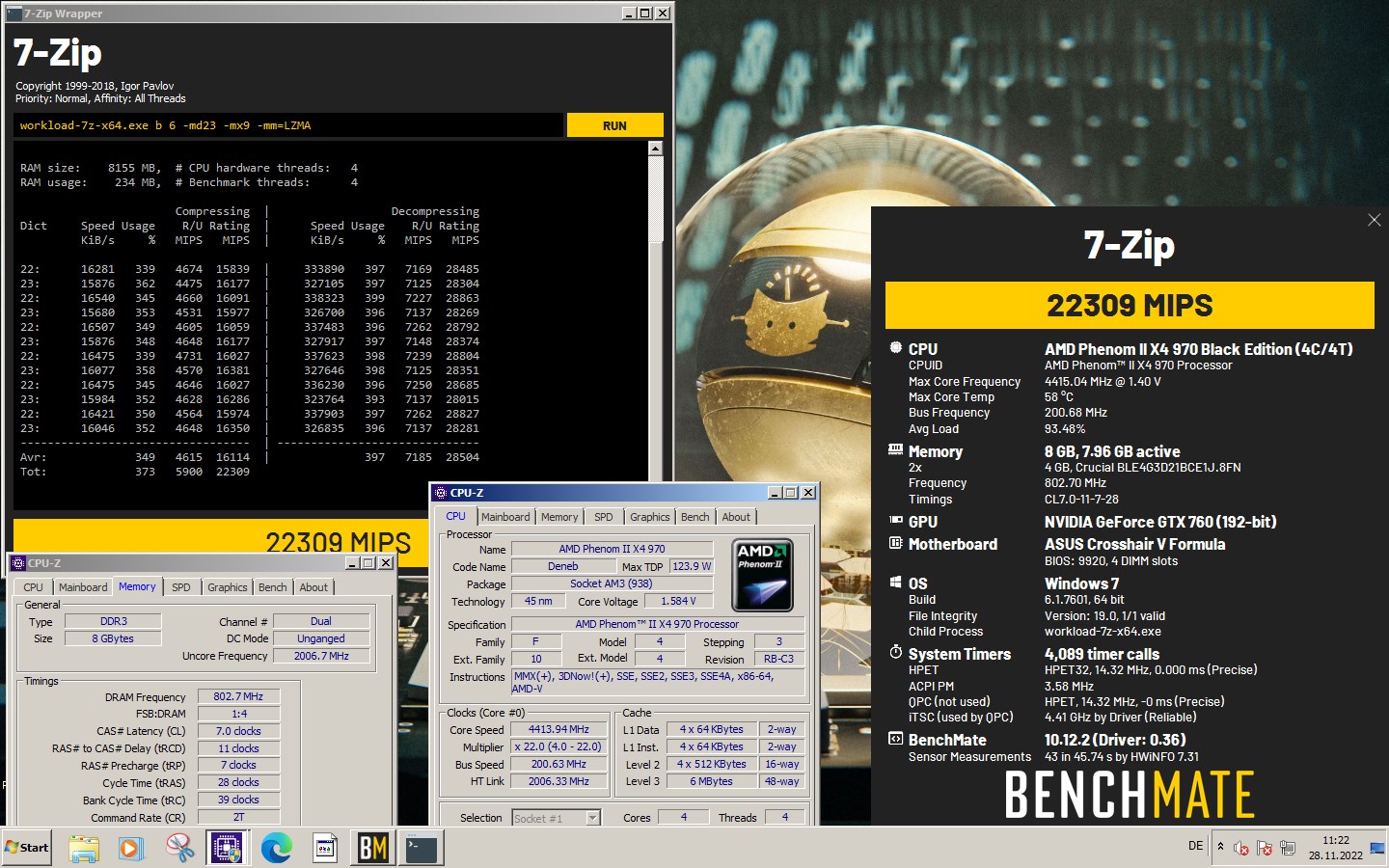Click the 7-Zip command line input field
Screen dimensions: 1389x868
click(x=288, y=125)
